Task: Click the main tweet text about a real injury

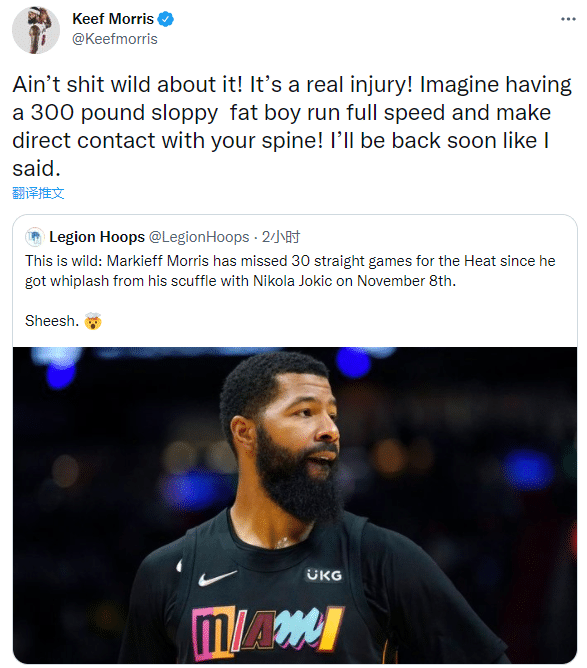Action: coord(292,127)
